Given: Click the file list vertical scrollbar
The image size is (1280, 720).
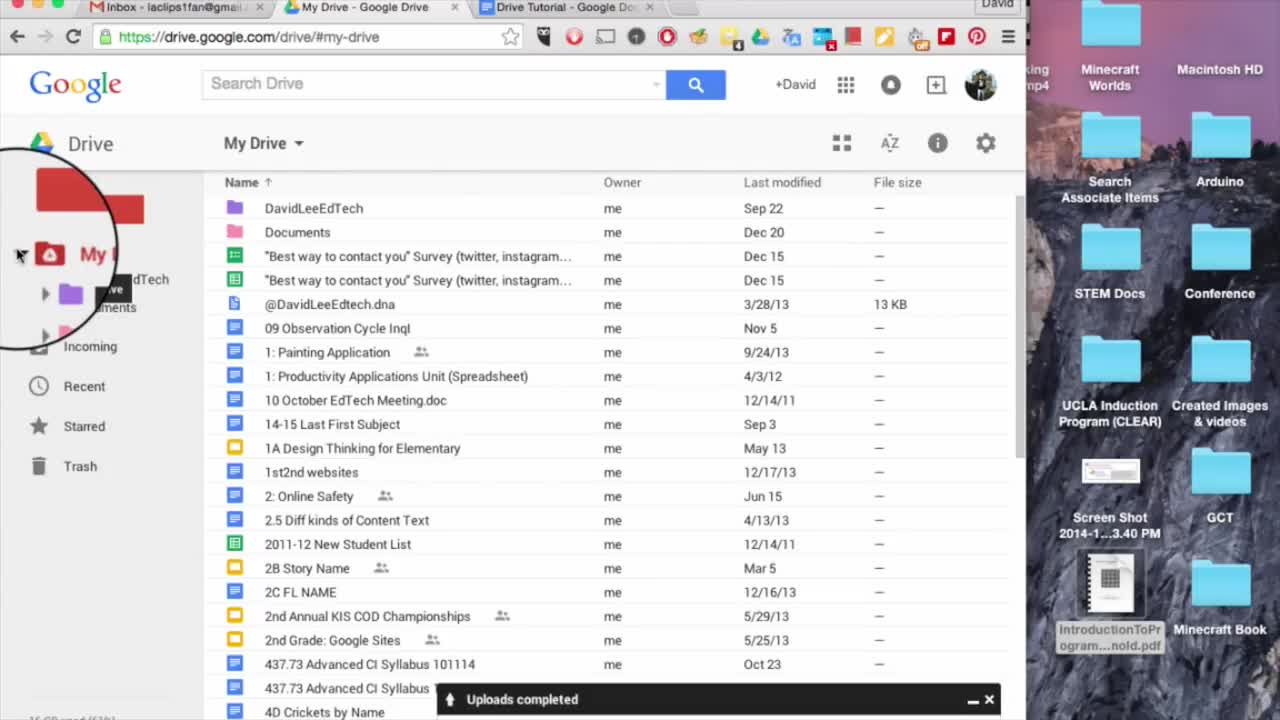Looking at the screenshot, I should (1019, 326).
